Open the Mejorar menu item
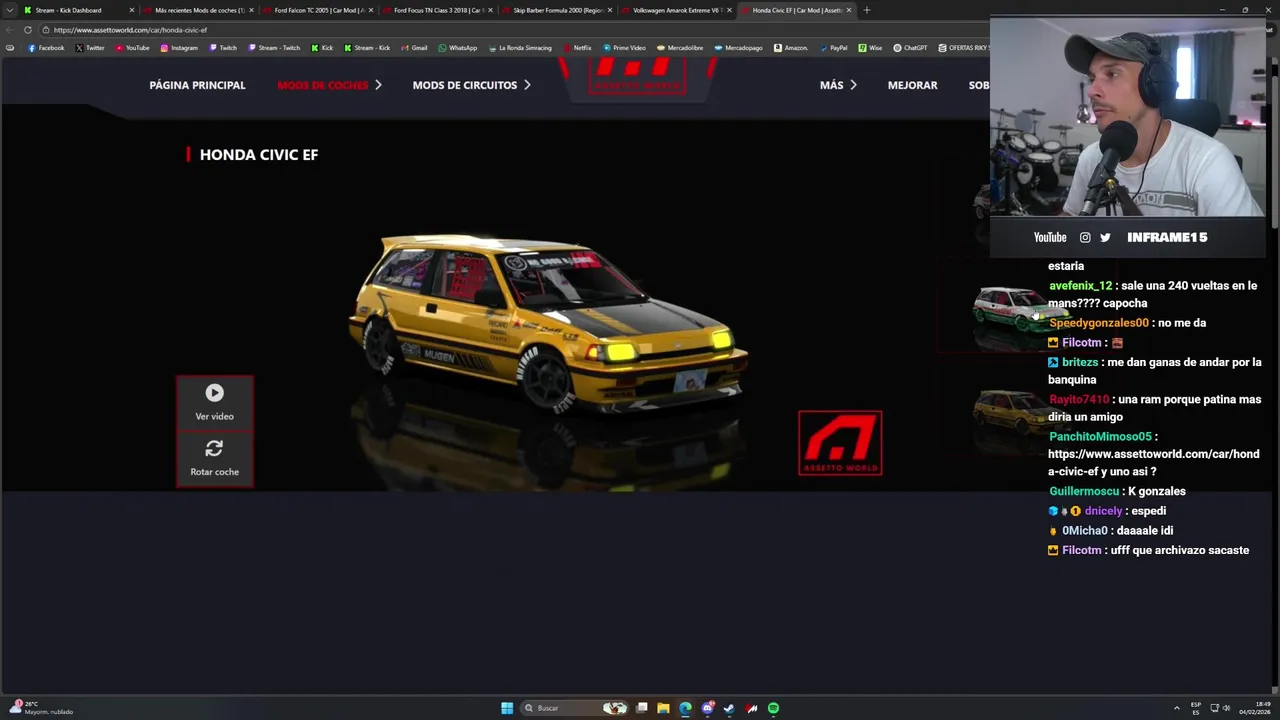Screen dimensions: 1280x720 [x=912, y=85]
